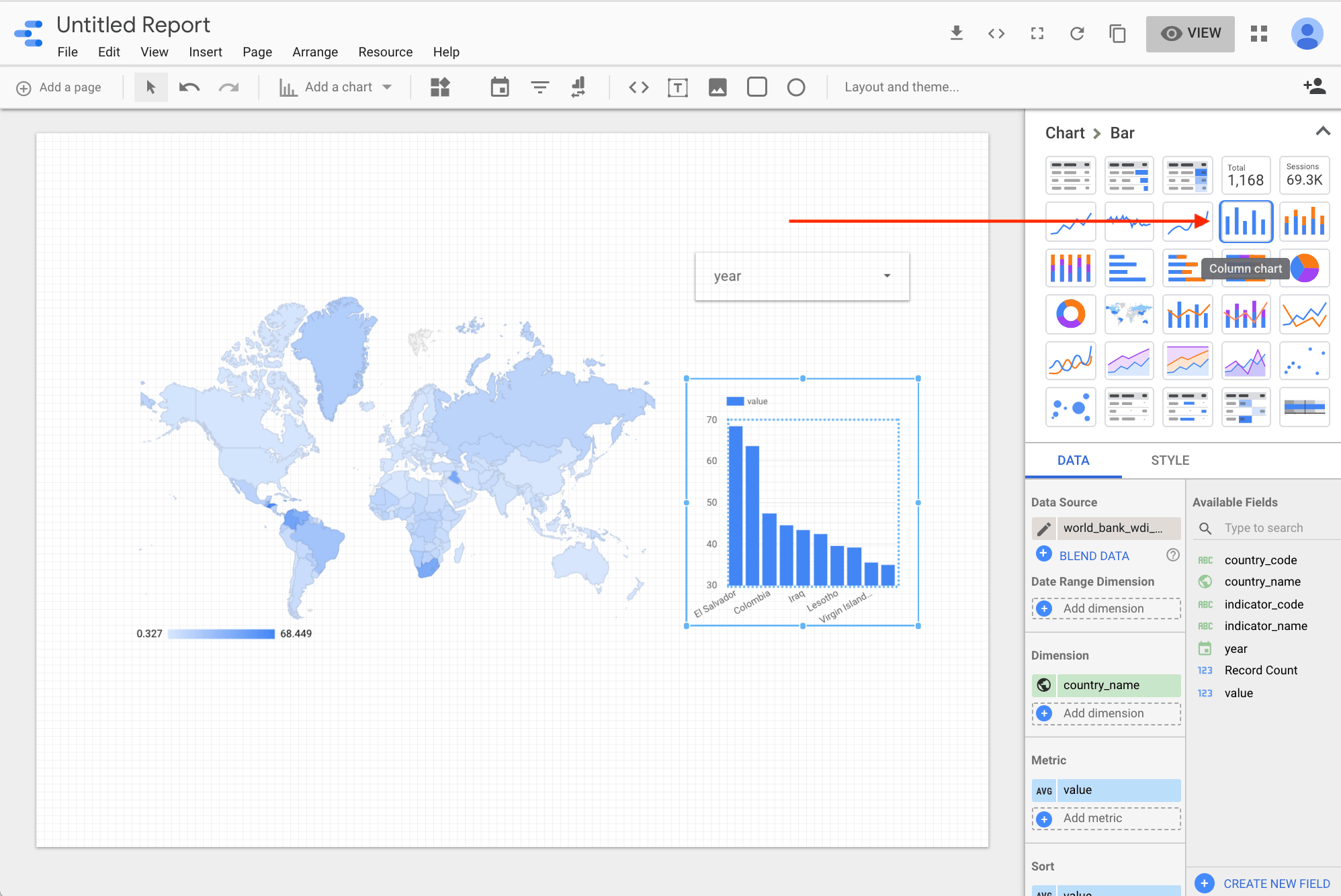
Task: Click the share add-person icon
Action: [1314, 87]
